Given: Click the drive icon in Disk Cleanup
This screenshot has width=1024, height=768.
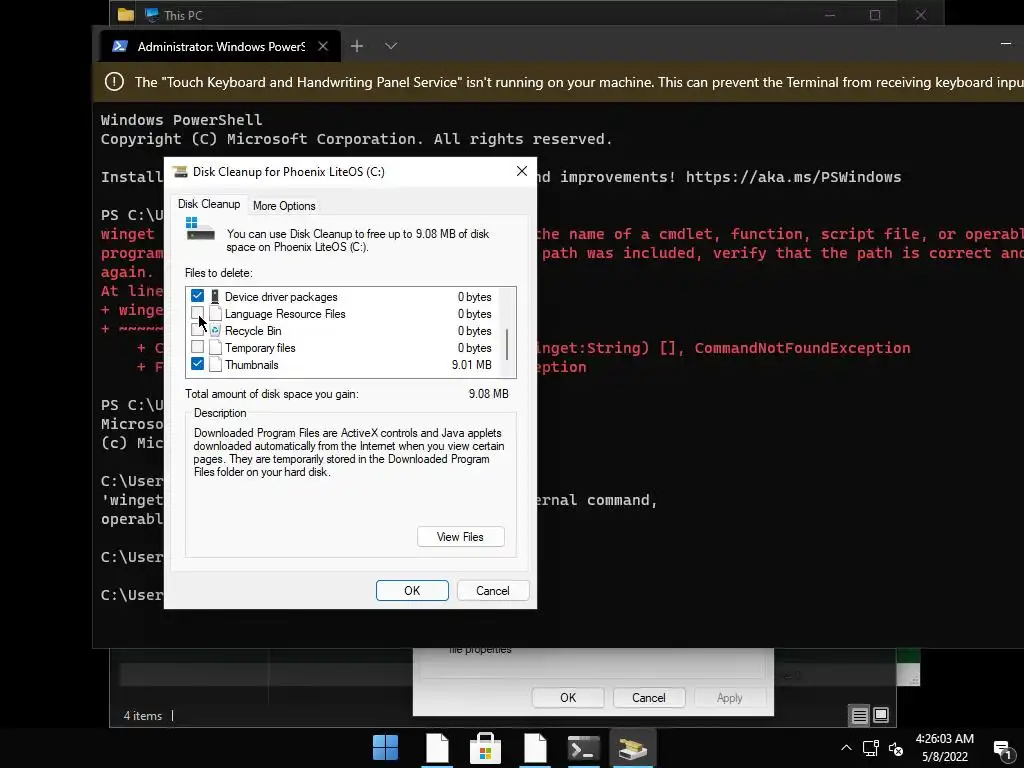Looking at the screenshot, I should (200, 230).
